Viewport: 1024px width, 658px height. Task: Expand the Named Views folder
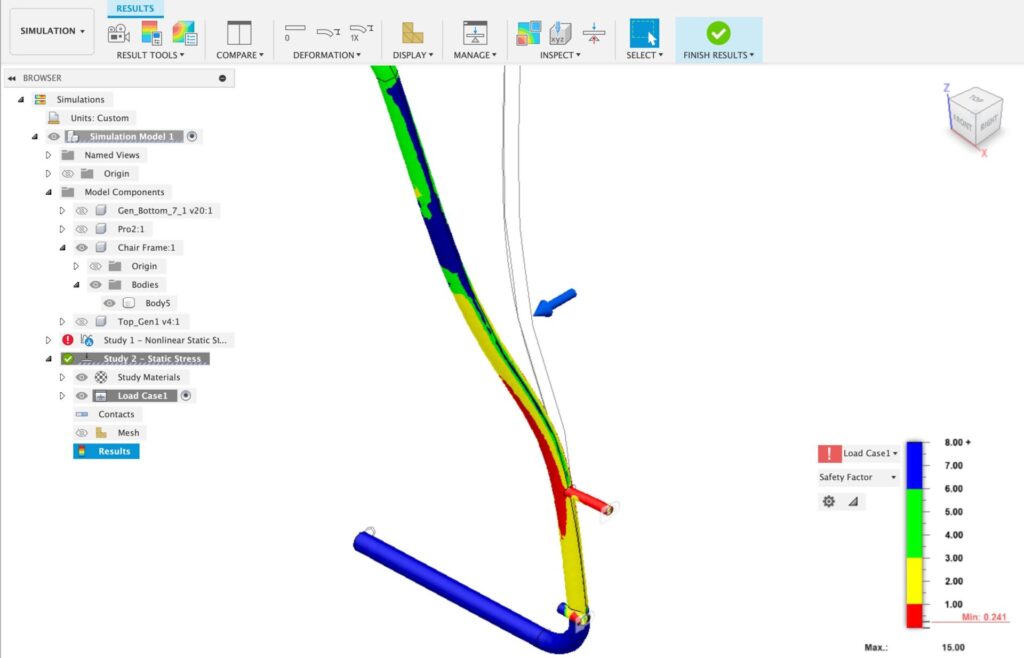coord(47,155)
